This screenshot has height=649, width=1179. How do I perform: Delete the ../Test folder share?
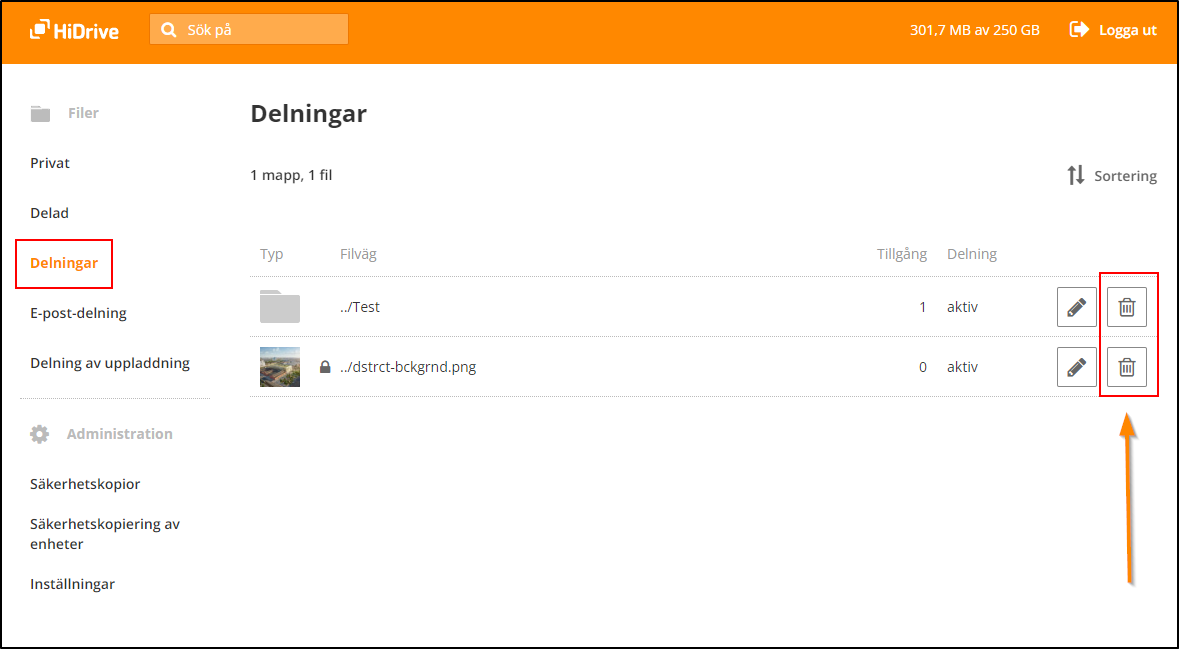point(1126,307)
